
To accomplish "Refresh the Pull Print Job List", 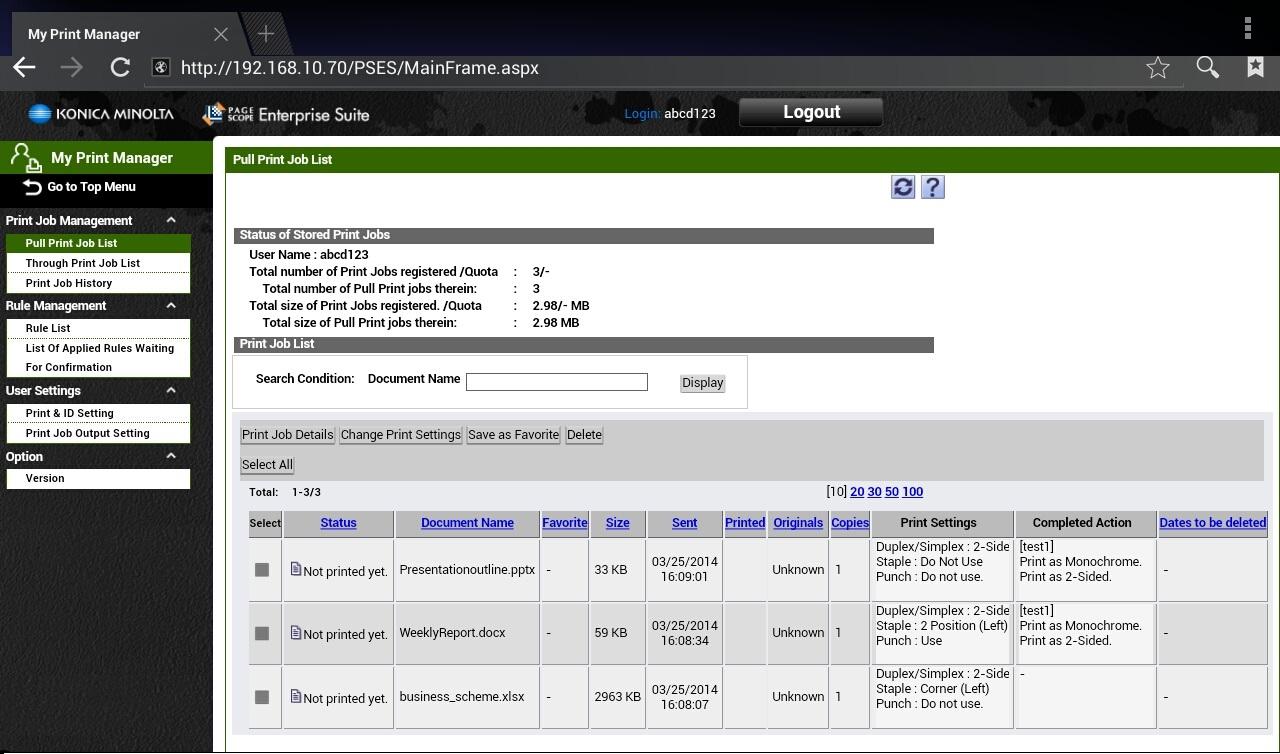I will [x=903, y=187].
